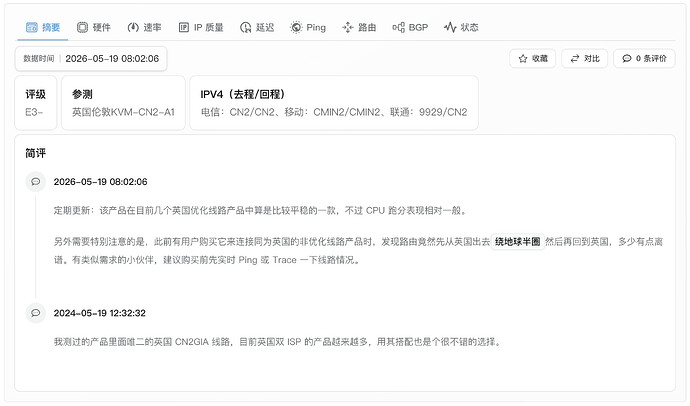This screenshot has width=690, height=406.
Task: Click the BGP network icon
Action: (x=398, y=27)
